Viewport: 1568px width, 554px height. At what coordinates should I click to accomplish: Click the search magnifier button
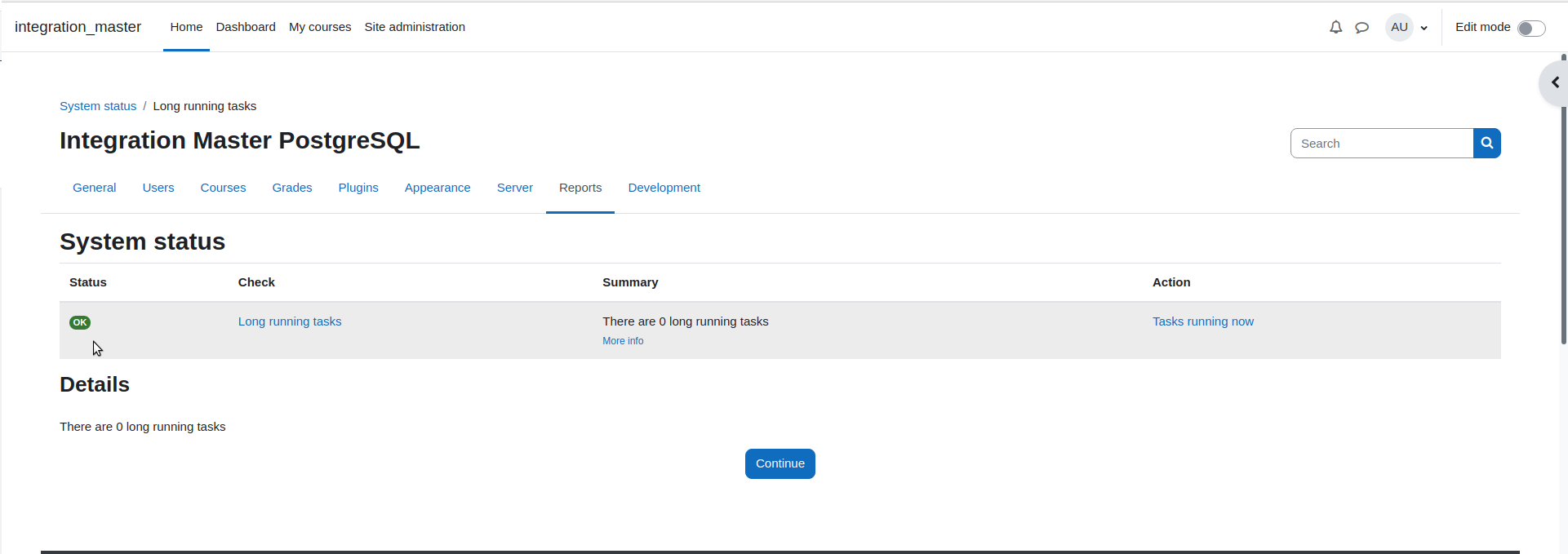pos(1487,144)
